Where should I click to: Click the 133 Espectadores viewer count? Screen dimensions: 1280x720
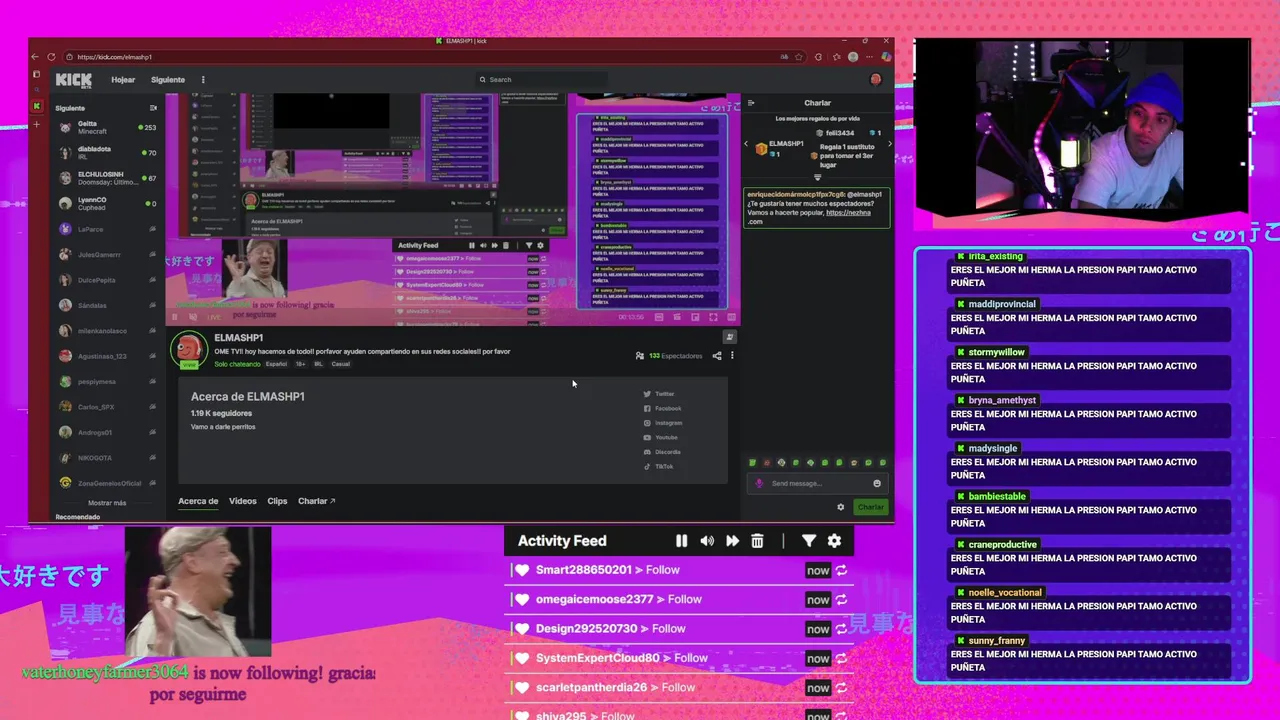669,356
